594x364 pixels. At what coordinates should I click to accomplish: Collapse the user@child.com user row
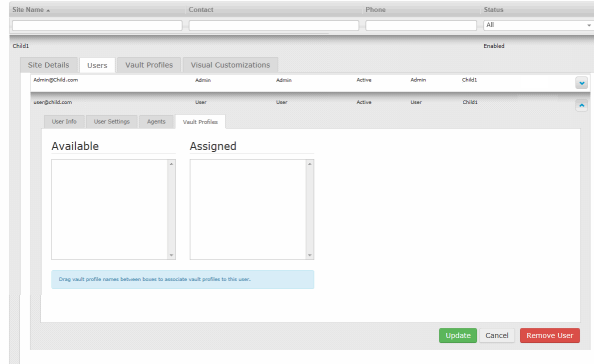(581, 105)
